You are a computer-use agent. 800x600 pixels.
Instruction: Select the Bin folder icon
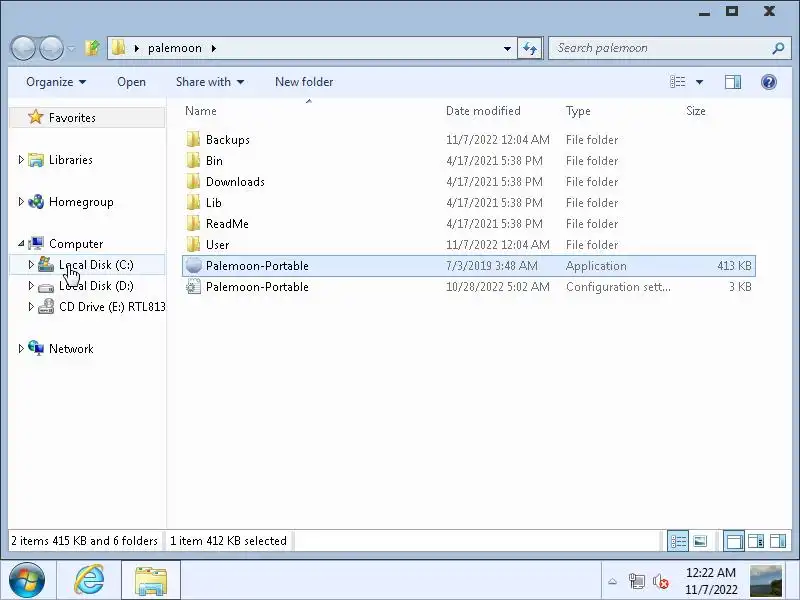tap(193, 160)
